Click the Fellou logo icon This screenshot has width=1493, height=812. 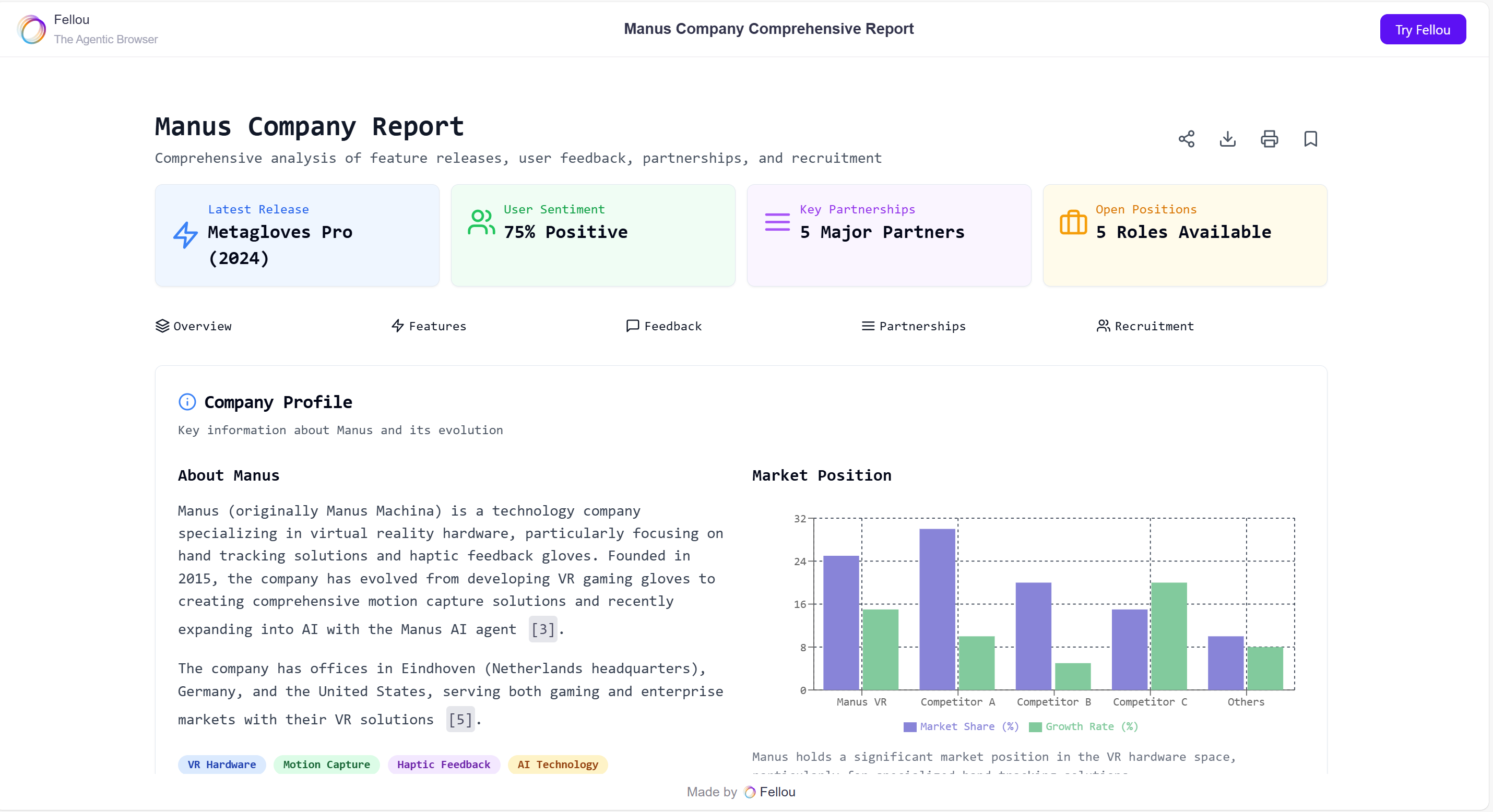[x=32, y=29]
